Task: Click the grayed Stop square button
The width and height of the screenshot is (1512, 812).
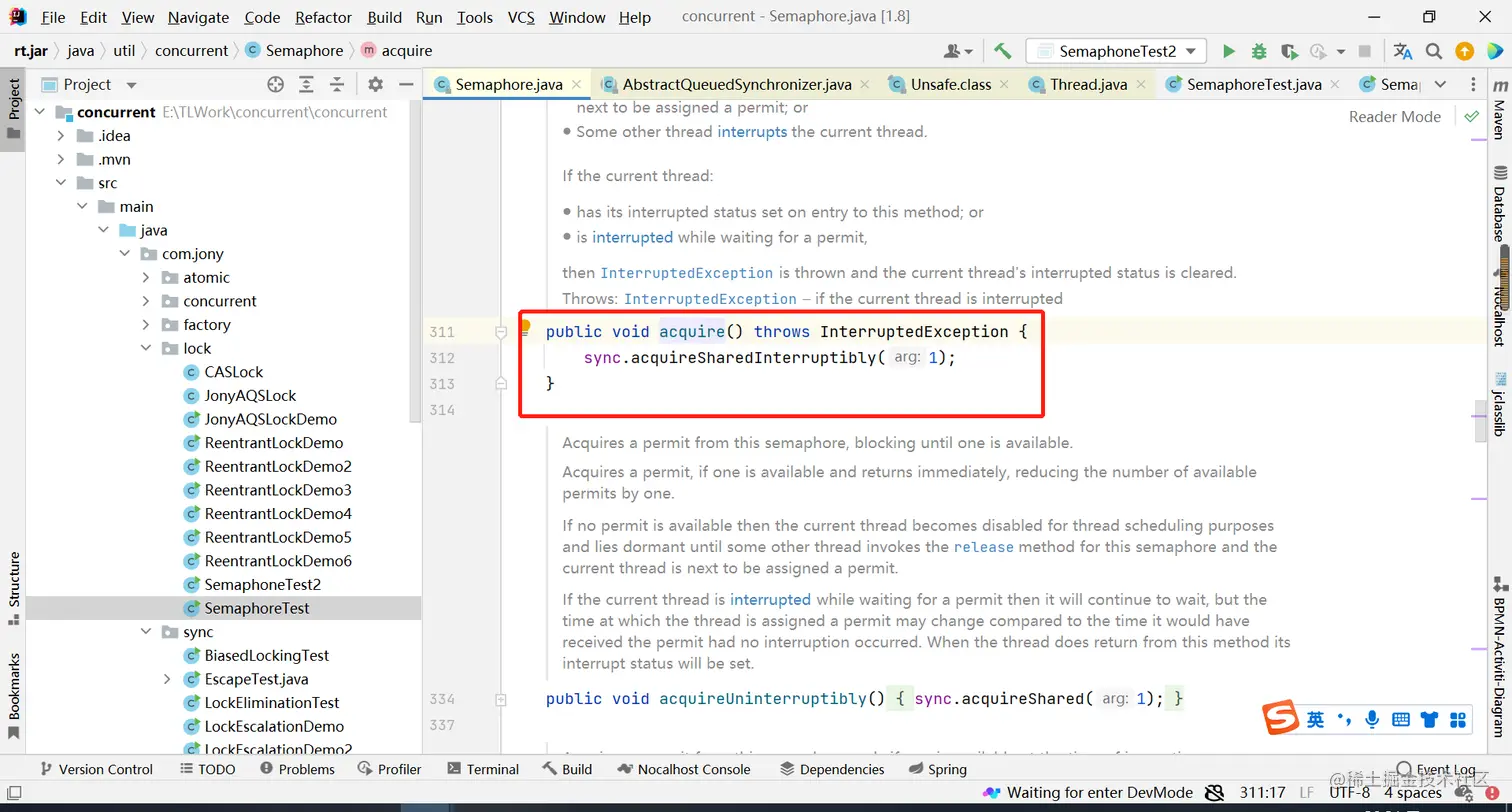Action: (1365, 51)
